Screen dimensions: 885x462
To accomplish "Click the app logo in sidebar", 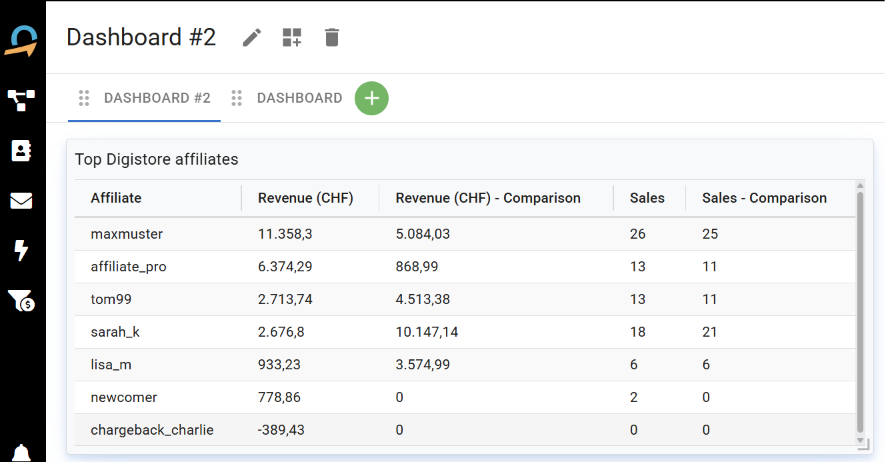I will (x=21, y=41).
